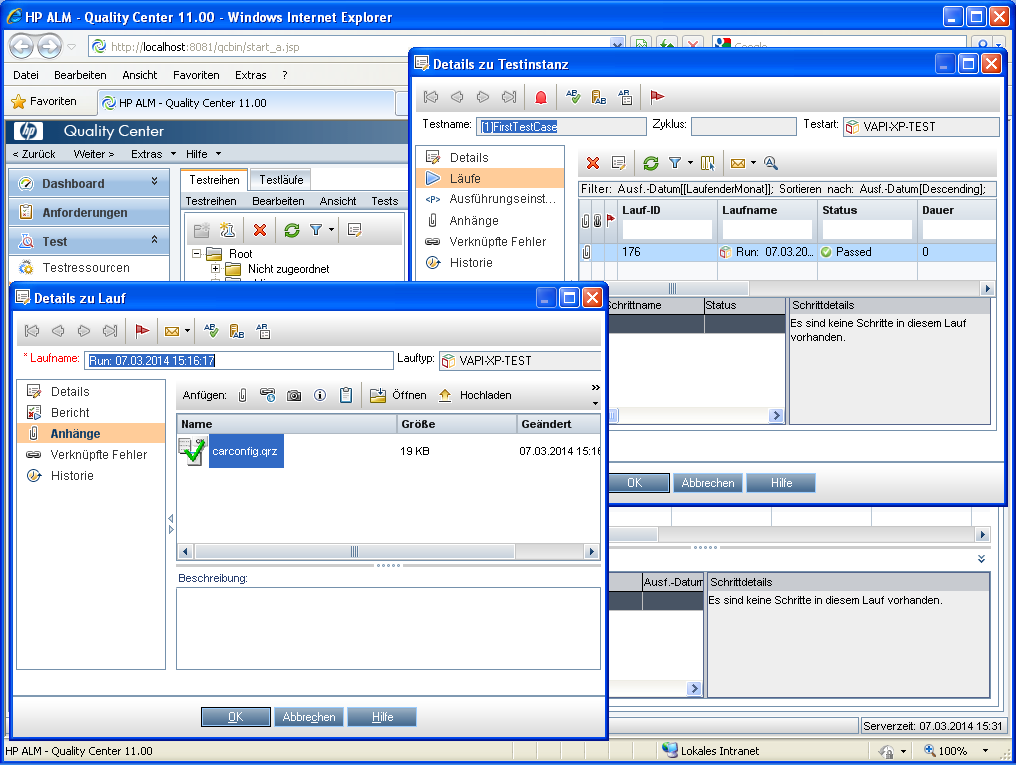Run spell check in Details zu Lauf toolbar
Screen dimensions: 1016x765
(211, 331)
